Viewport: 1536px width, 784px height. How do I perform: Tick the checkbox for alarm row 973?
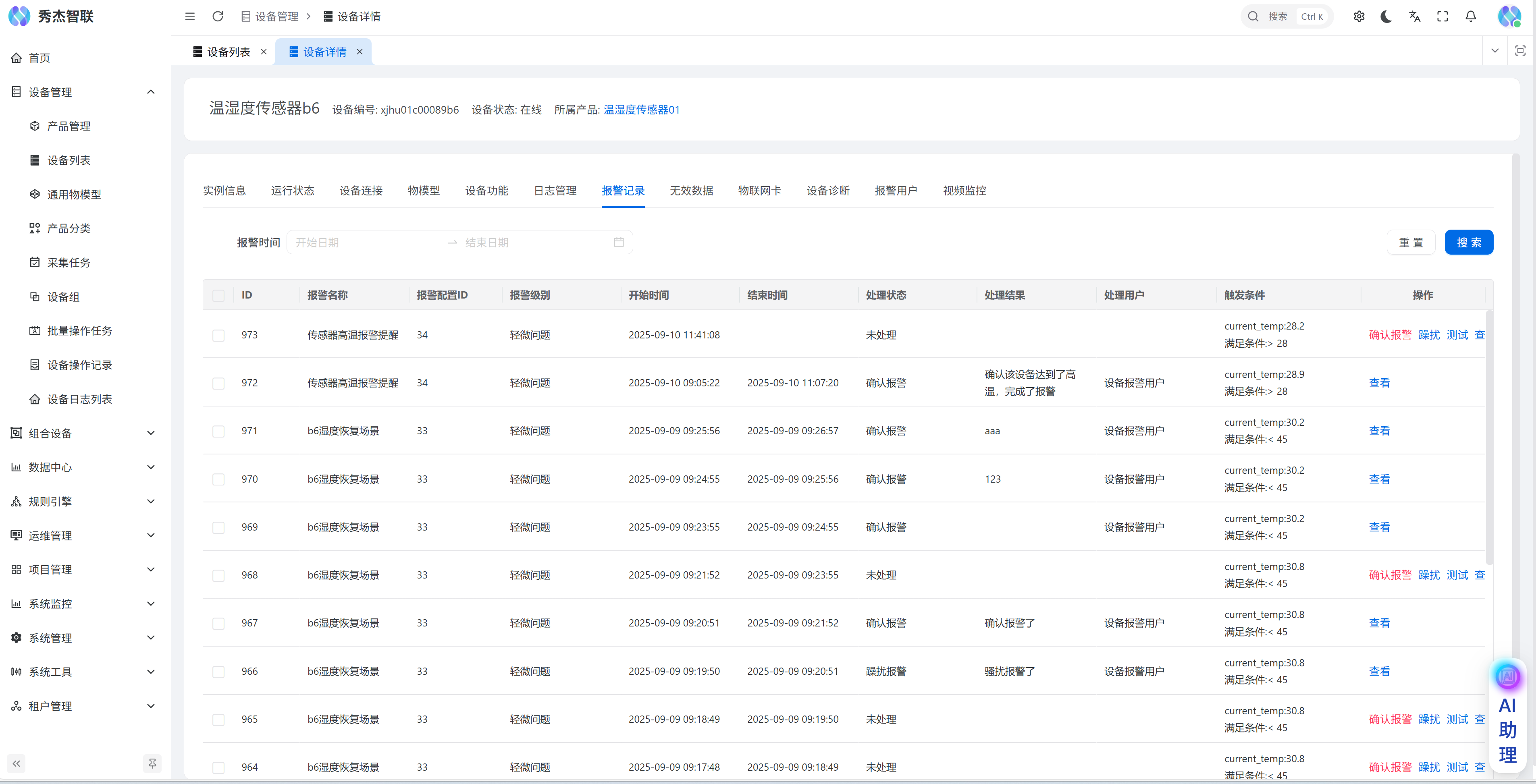pos(219,335)
